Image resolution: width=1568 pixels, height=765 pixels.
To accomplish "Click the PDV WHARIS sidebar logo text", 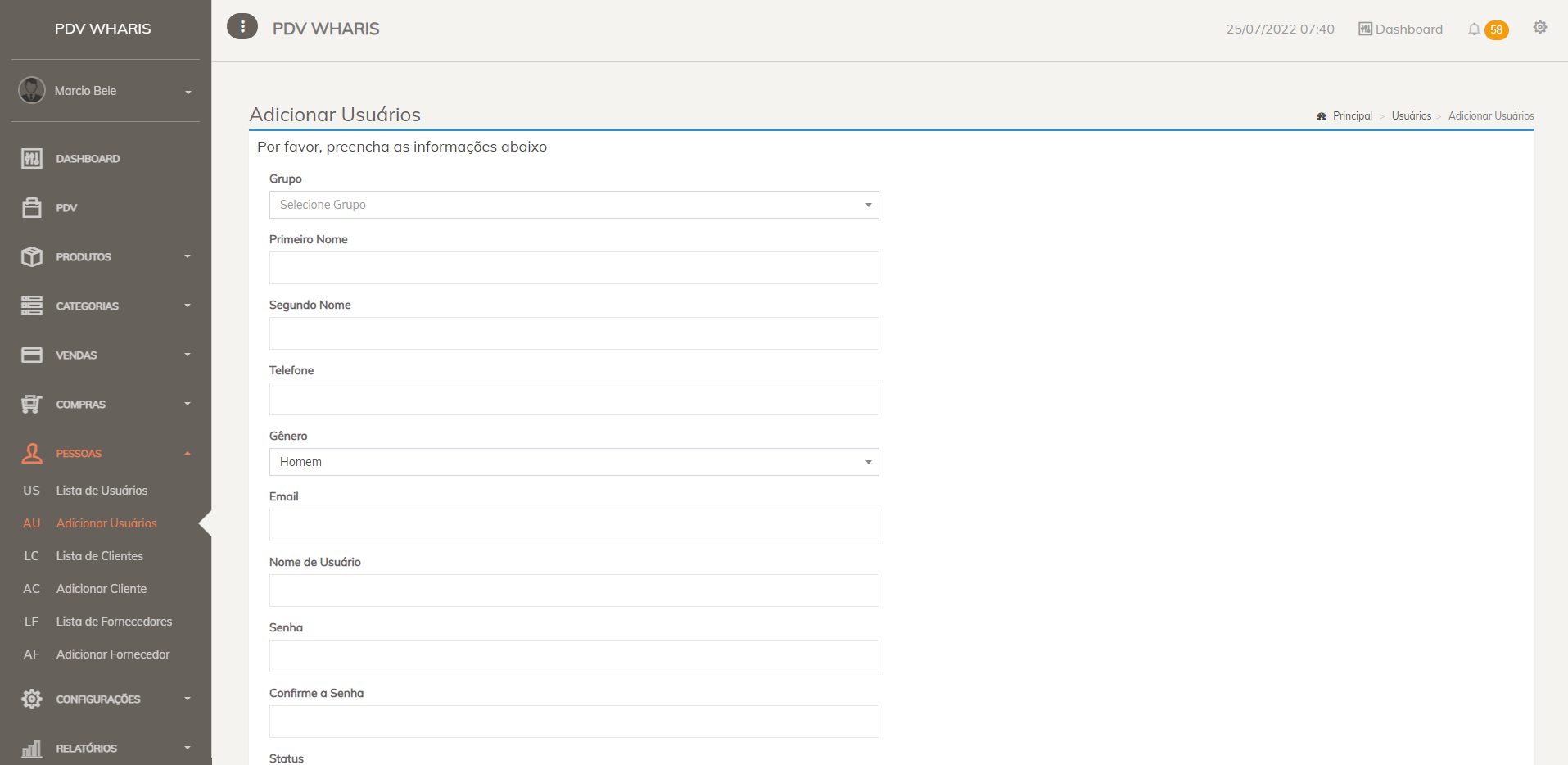I will tap(103, 29).
